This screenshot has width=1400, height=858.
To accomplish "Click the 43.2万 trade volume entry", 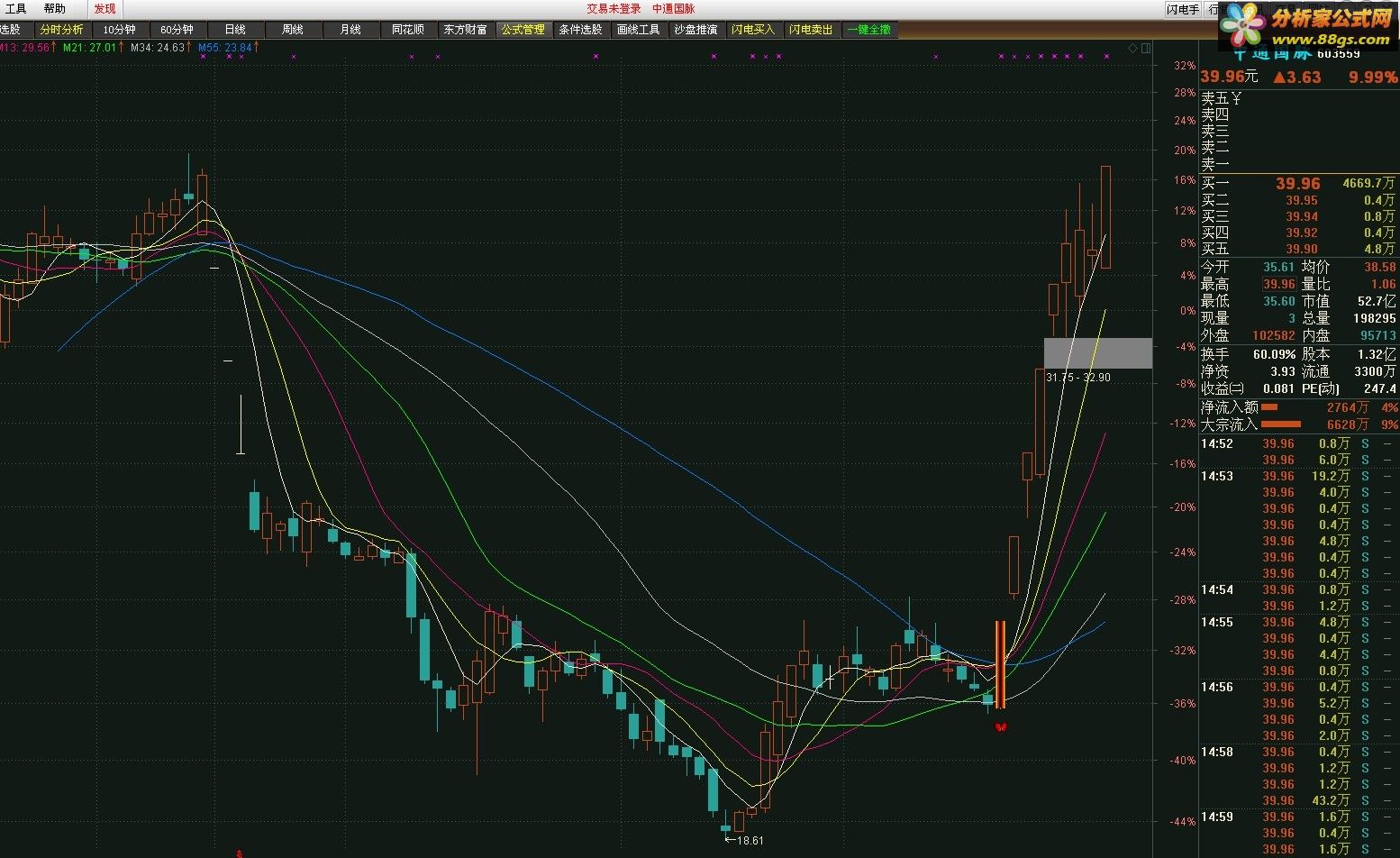I will click(x=1331, y=800).
